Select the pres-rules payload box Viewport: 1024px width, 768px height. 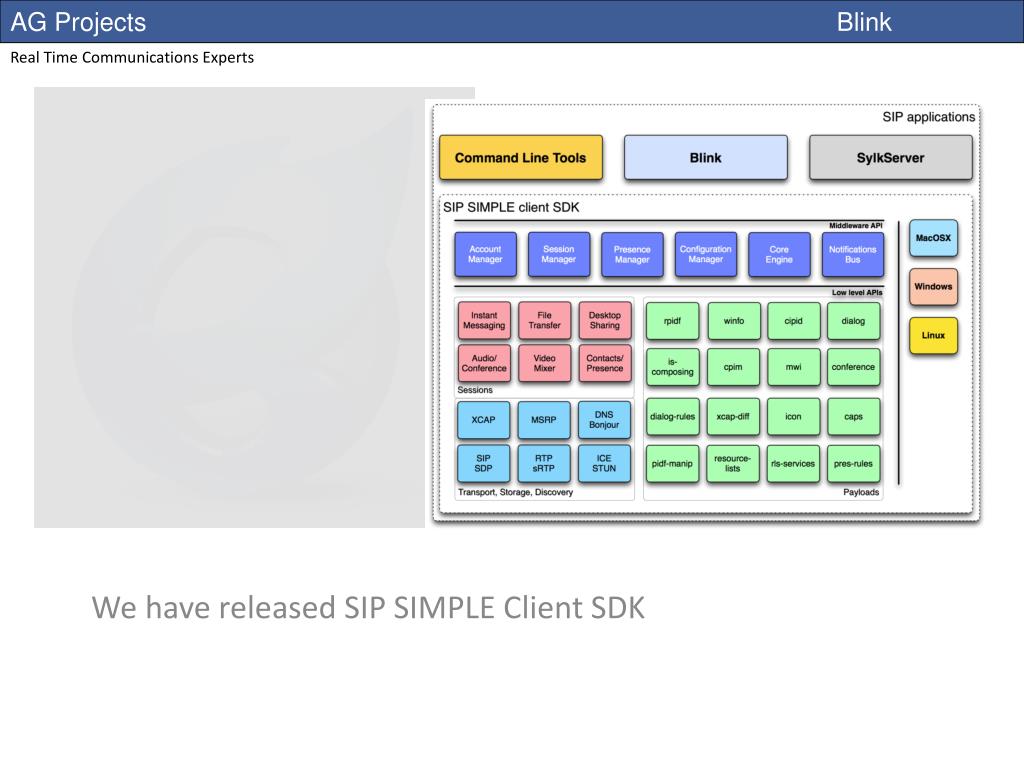[853, 463]
